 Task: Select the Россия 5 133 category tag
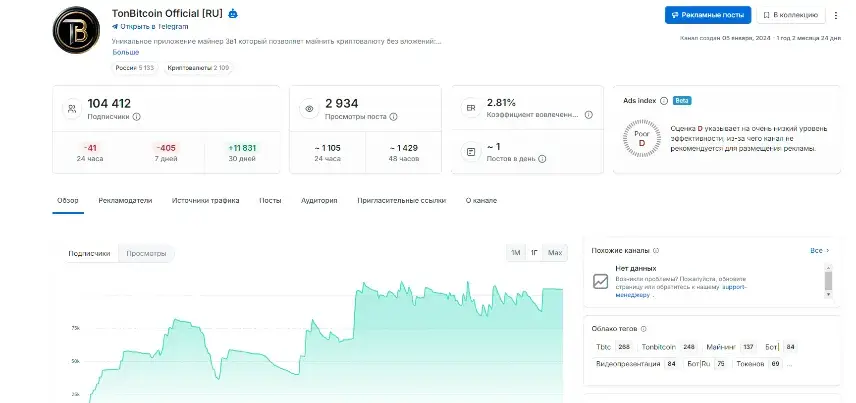click(134, 68)
